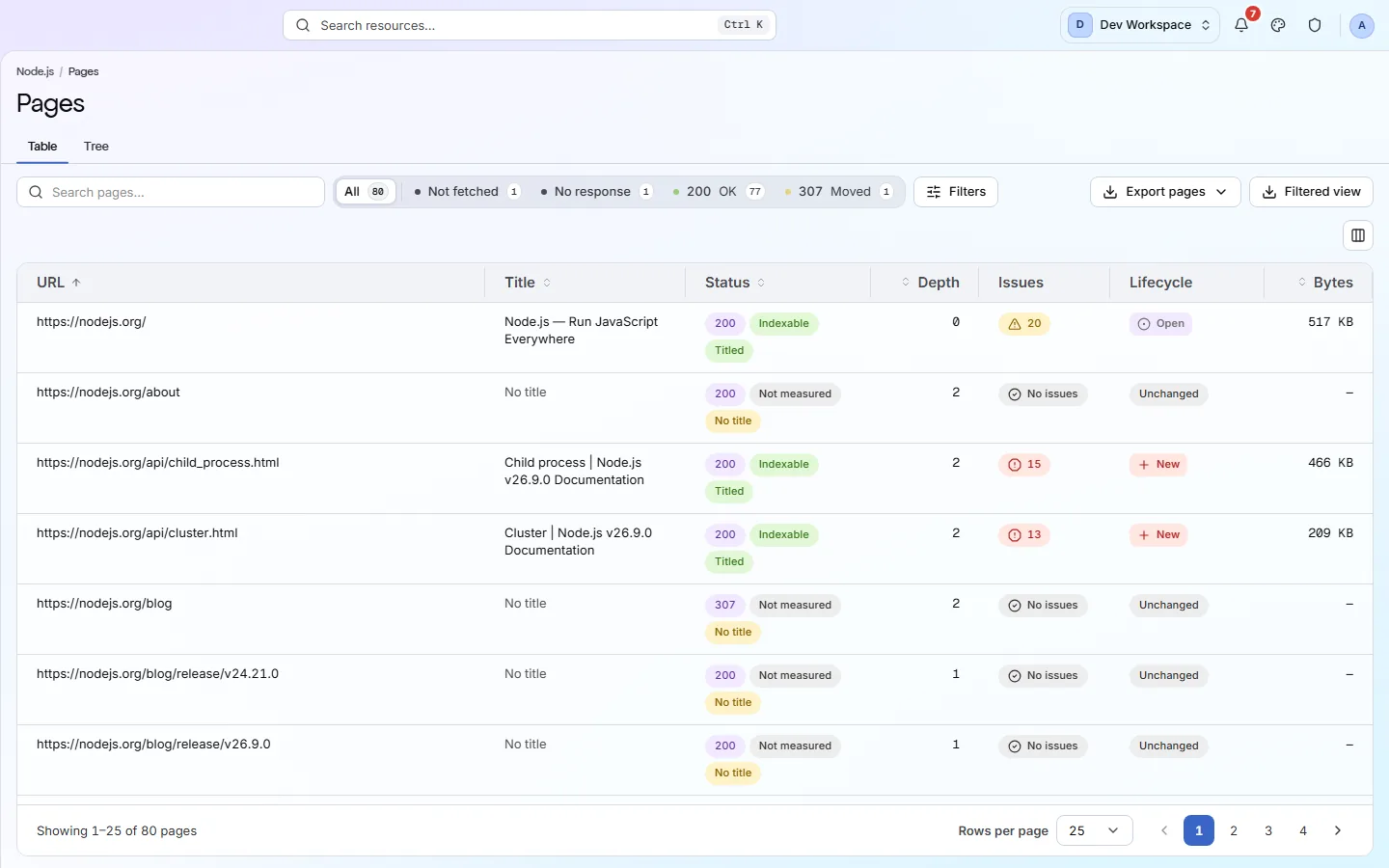
Task: Select current page 1 button
Action: pos(1199,830)
